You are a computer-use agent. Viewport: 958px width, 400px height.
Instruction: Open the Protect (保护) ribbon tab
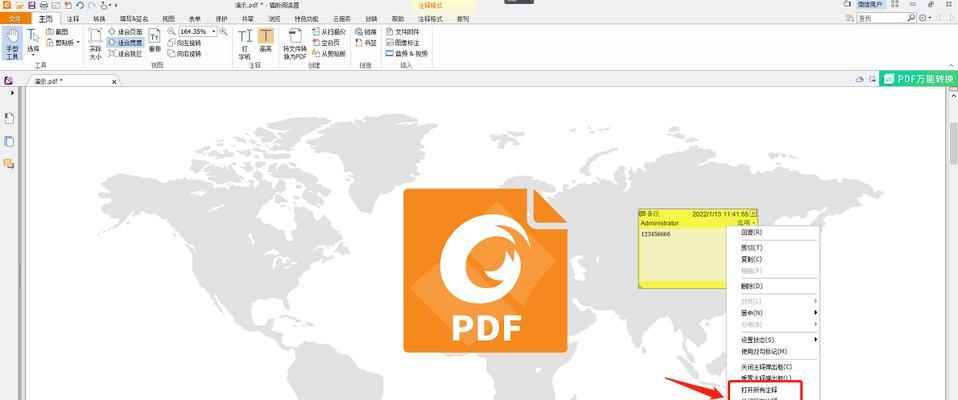[222, 19]
